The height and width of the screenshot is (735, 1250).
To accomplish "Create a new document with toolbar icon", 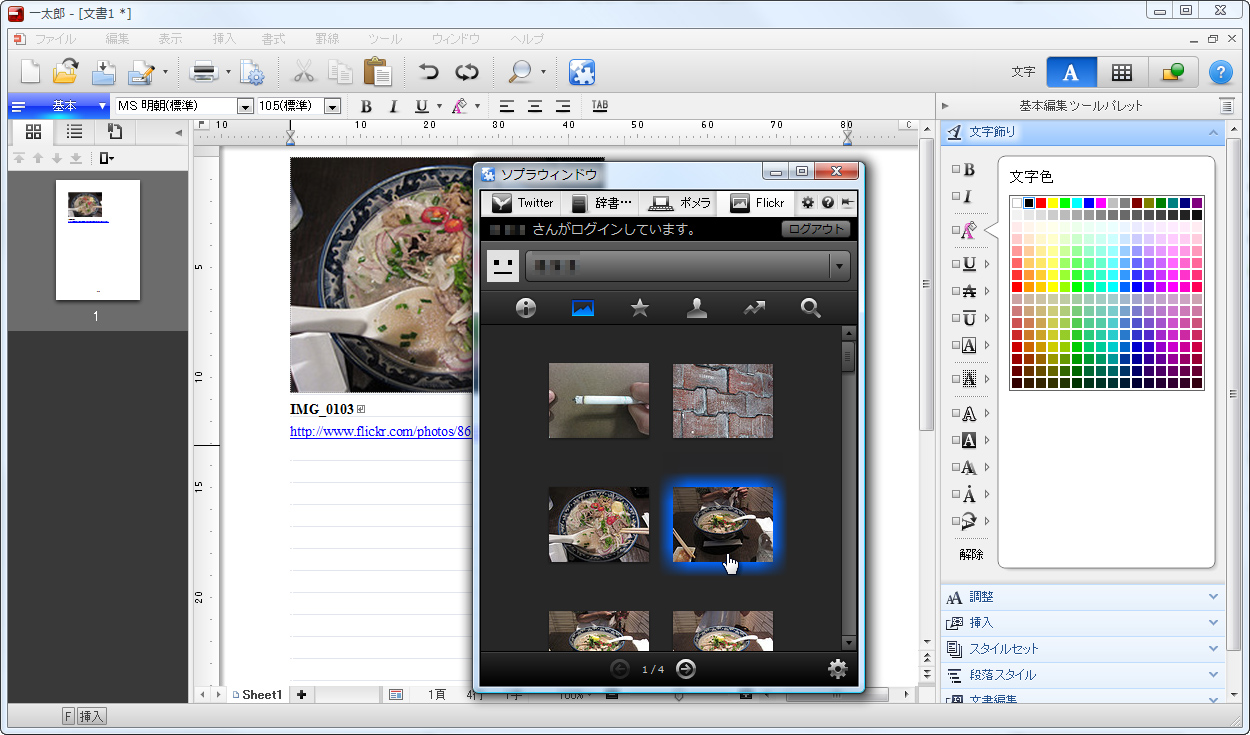I will (x=31, y=72).
